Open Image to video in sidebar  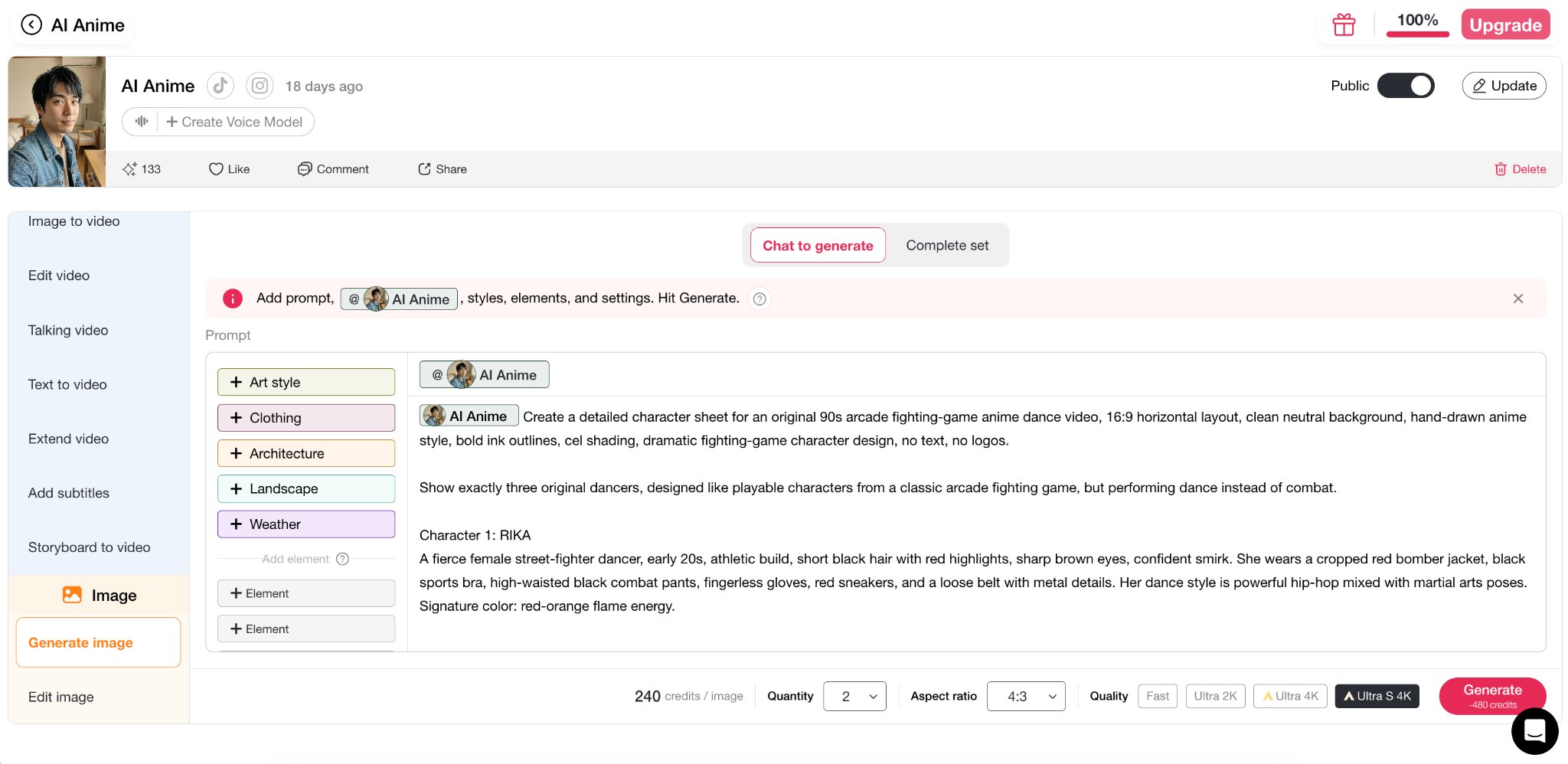coord(74,221)
